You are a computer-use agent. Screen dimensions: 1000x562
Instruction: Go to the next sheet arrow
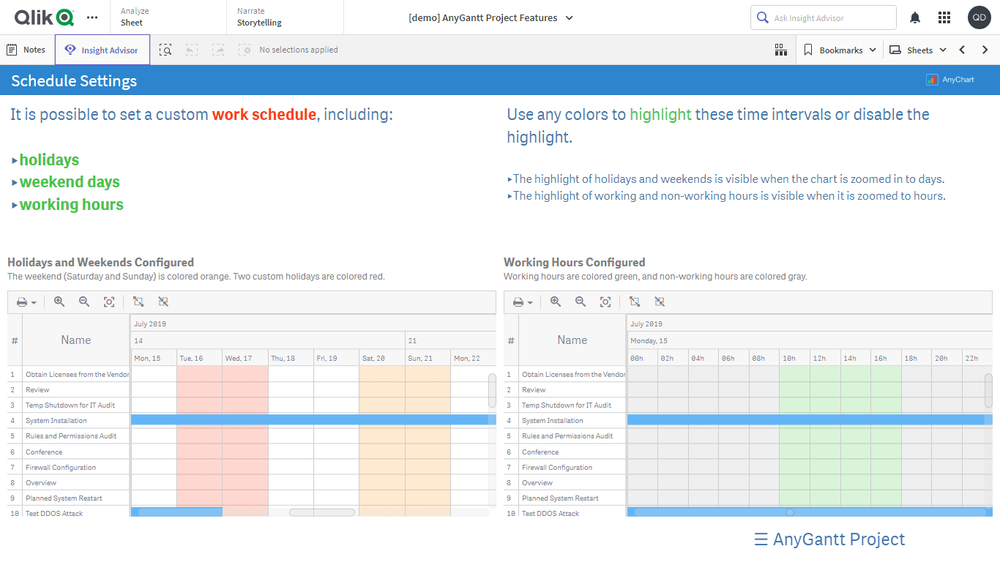click(985, 50)
